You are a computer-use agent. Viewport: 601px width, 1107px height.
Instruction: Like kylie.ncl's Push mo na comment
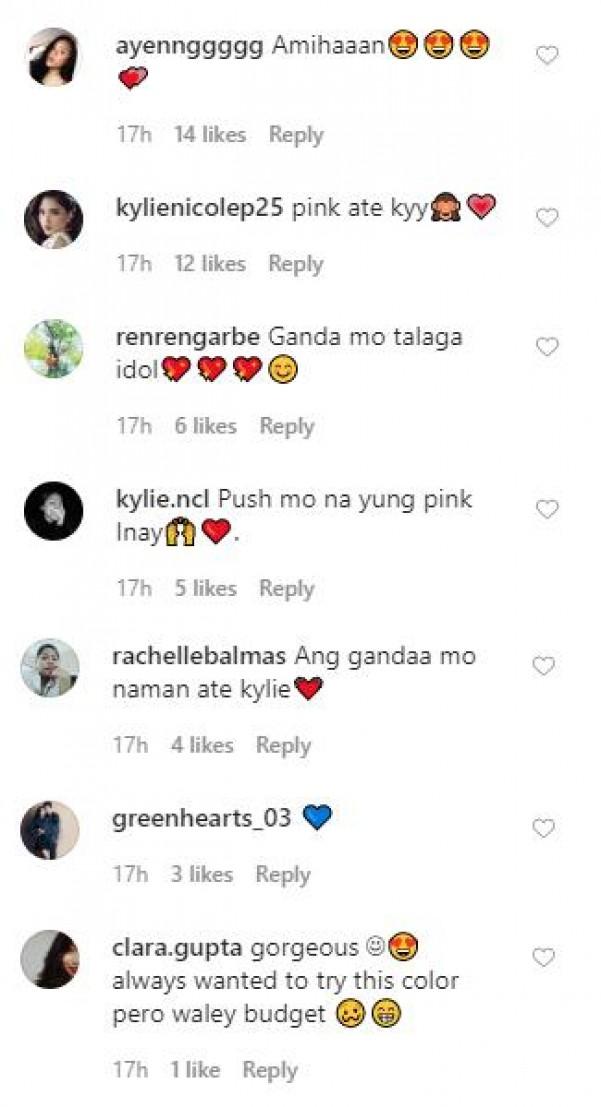(547, 509)
